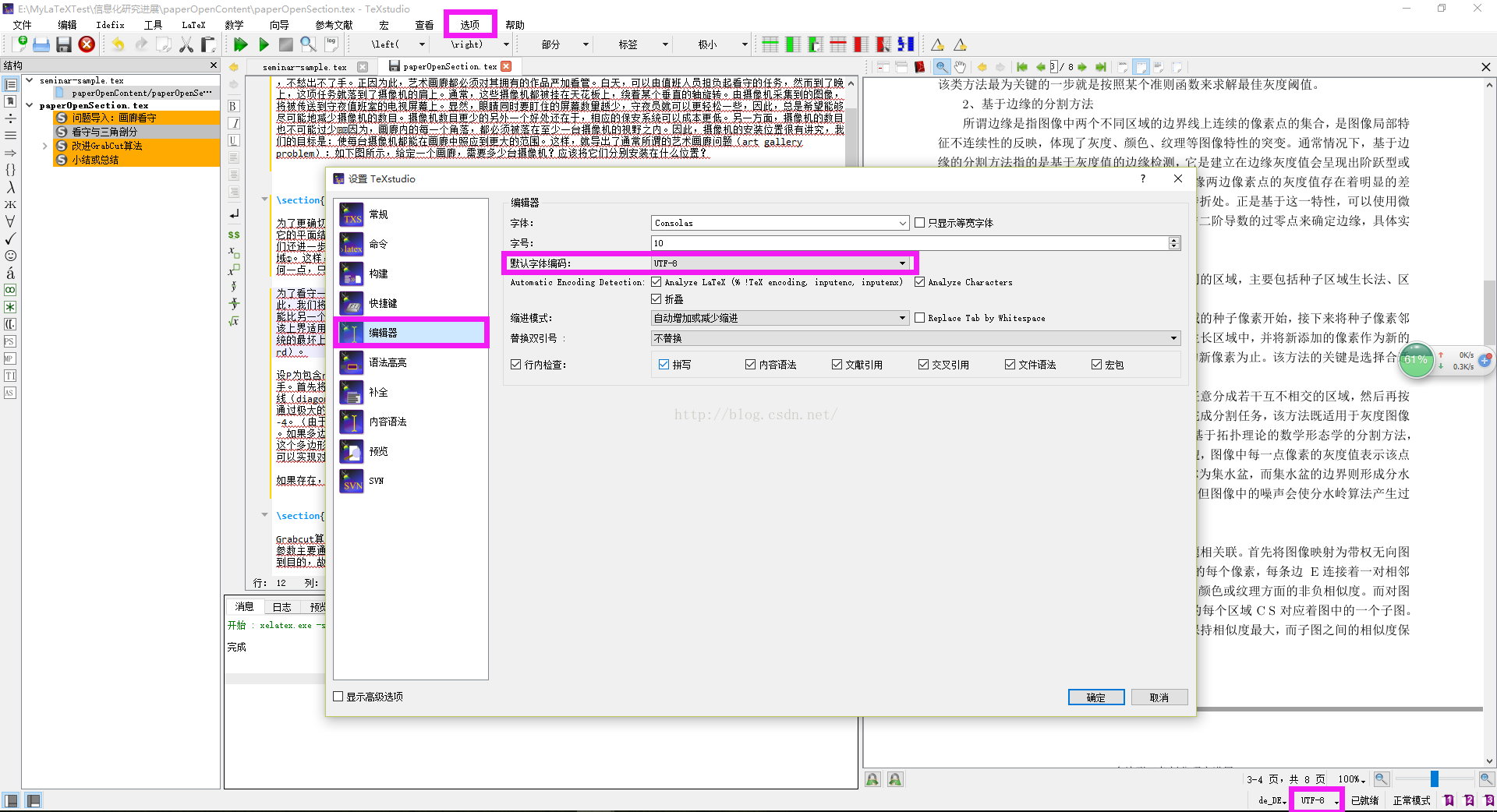Open the LaTeX menu
This screenshot has height=812, width=1497.
tap(193, 25)
